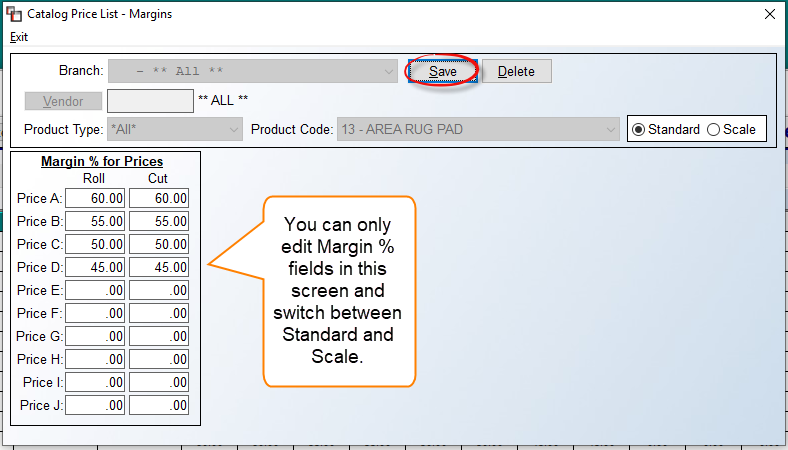
Task: Close the Margins window
Action: (769, 14)
